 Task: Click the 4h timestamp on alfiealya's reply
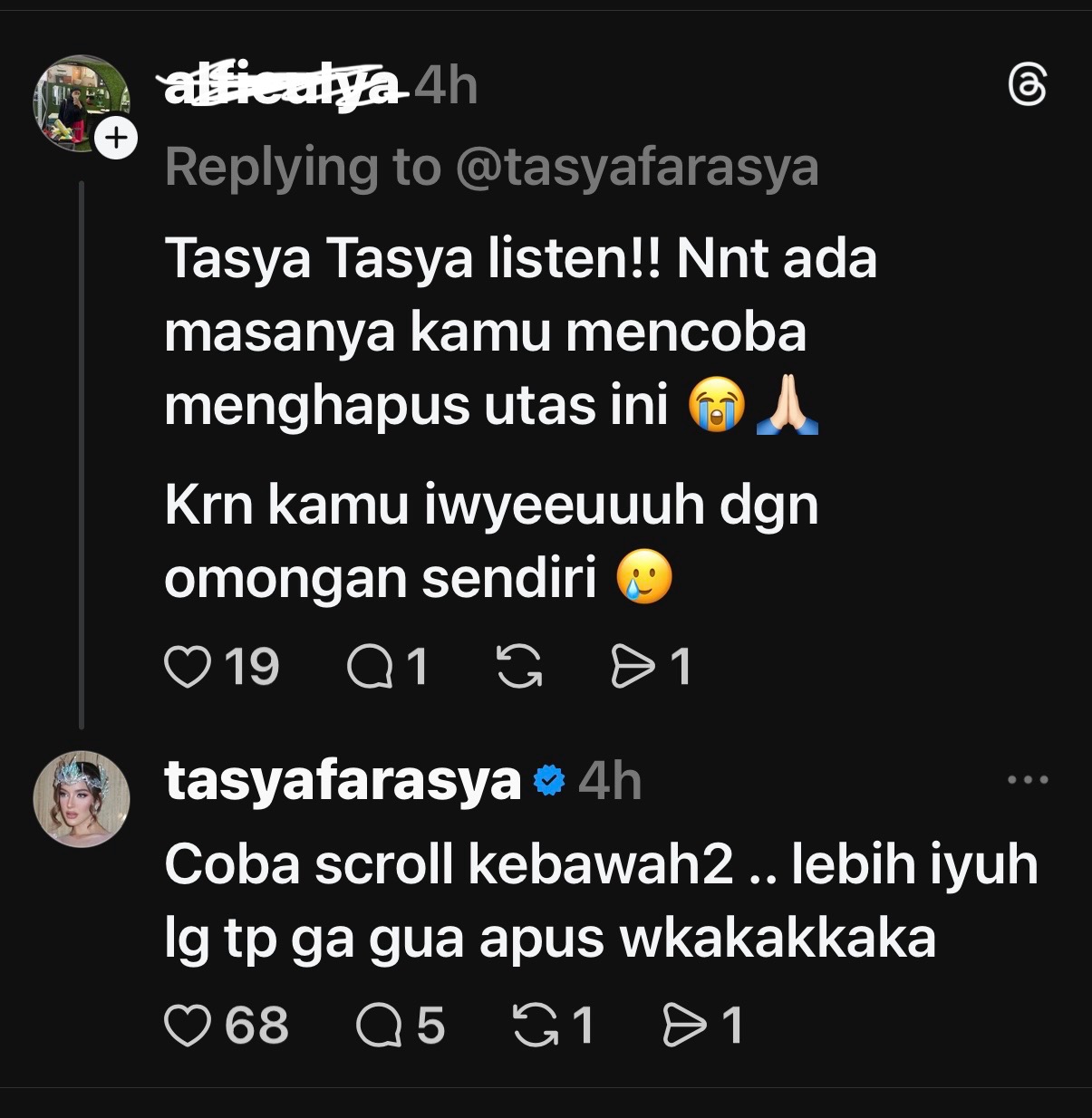pos(444,88)
